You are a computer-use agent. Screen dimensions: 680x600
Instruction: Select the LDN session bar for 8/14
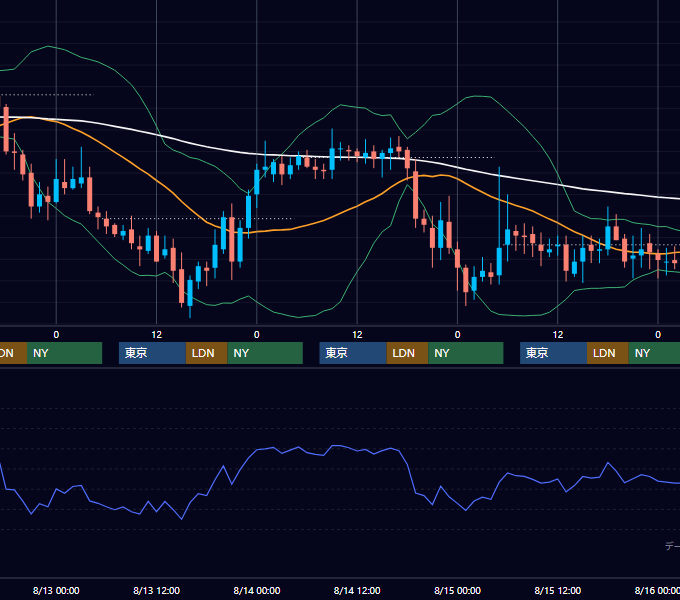point(407,353)
